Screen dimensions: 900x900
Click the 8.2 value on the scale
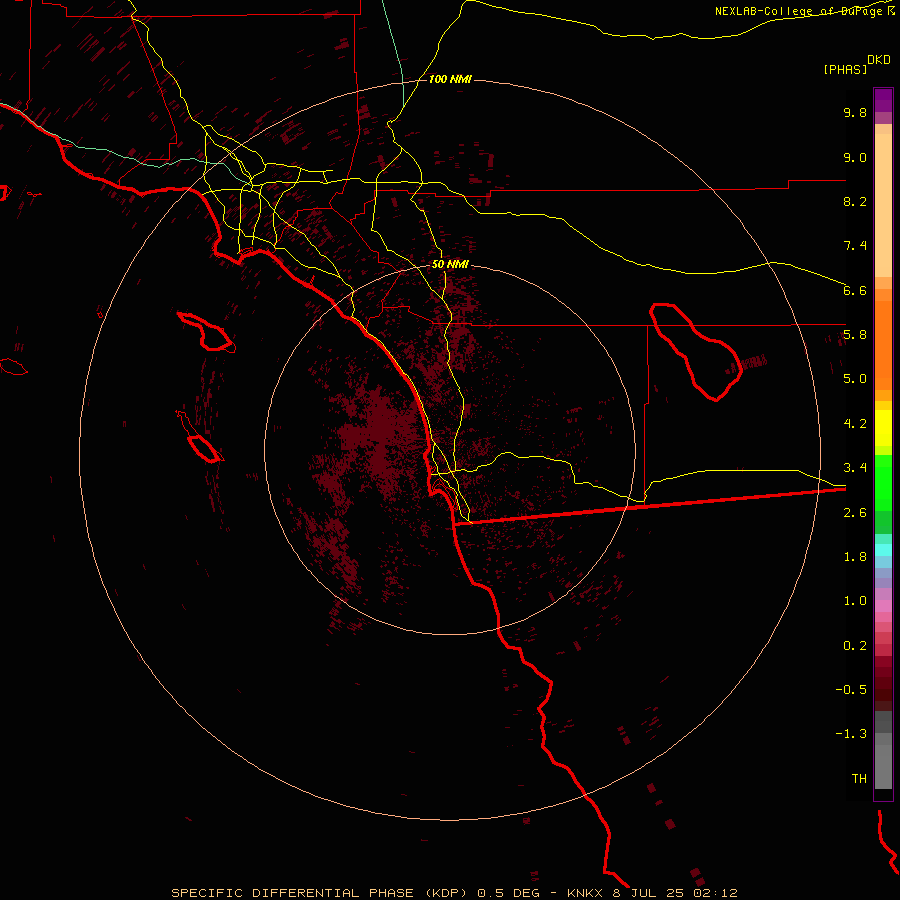point(855,201)
